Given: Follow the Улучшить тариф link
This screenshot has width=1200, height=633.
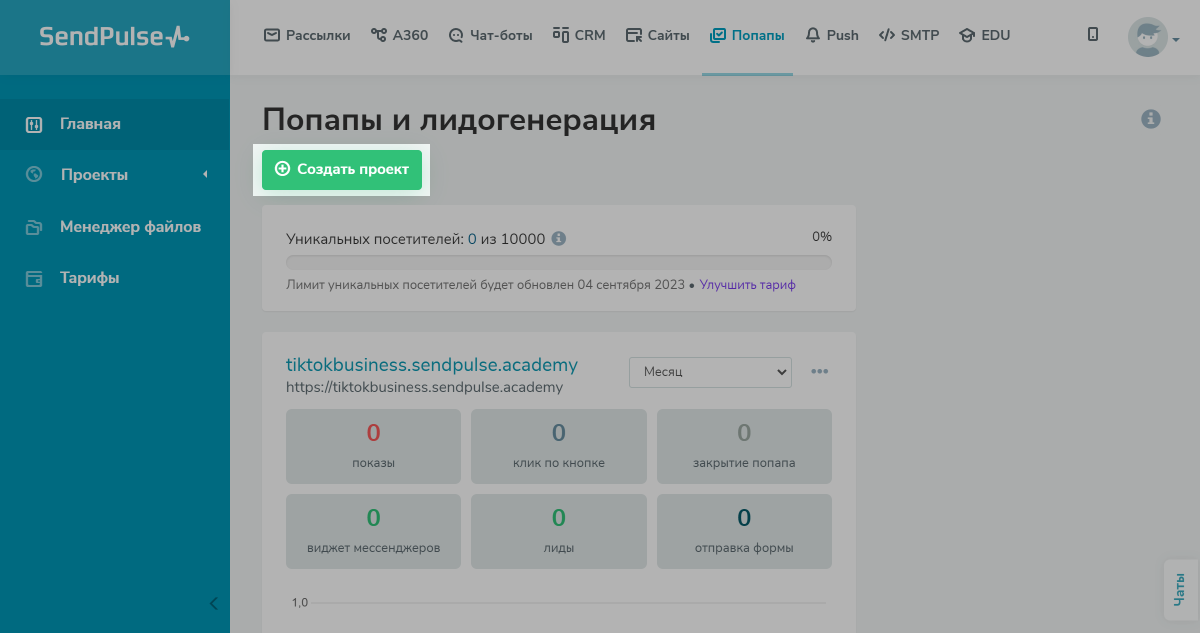Looking at the screenshot, I should [x=747, y=285].
